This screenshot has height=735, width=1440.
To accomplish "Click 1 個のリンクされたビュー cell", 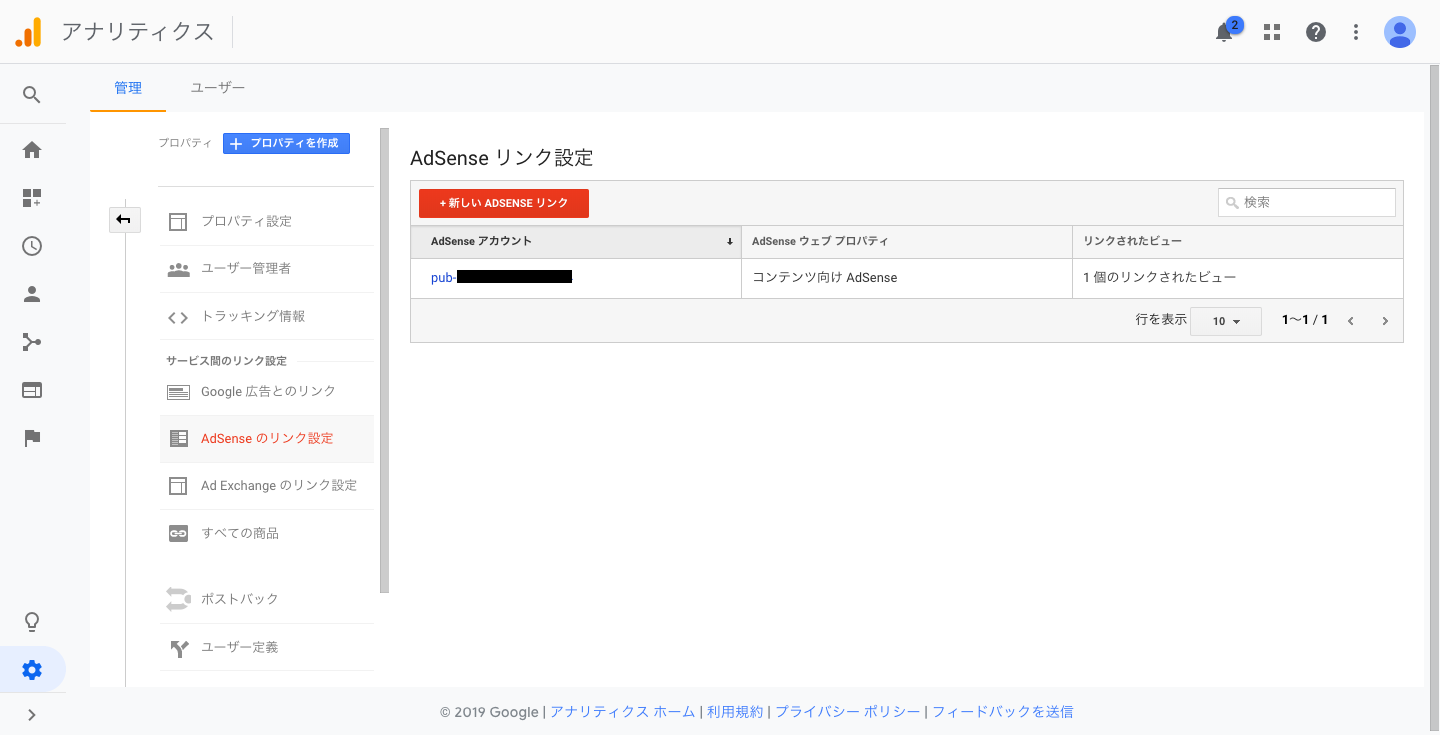I will pos(1238,278).
